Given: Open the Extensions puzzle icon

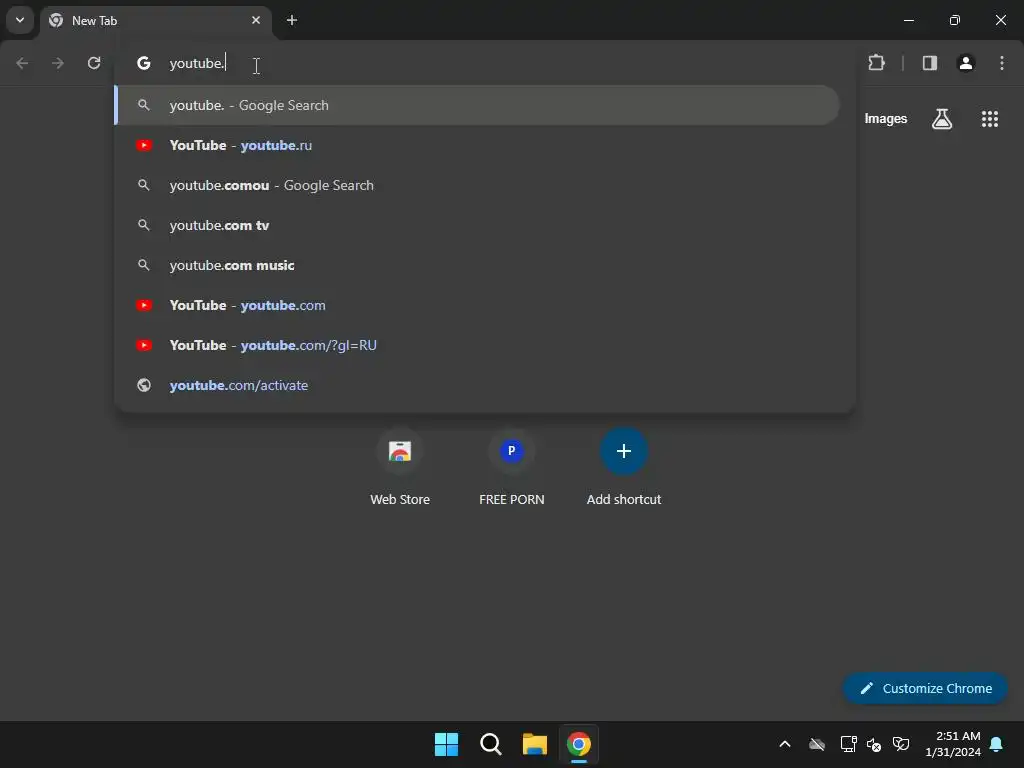Looking at the screenshot, I should (876, 63).
